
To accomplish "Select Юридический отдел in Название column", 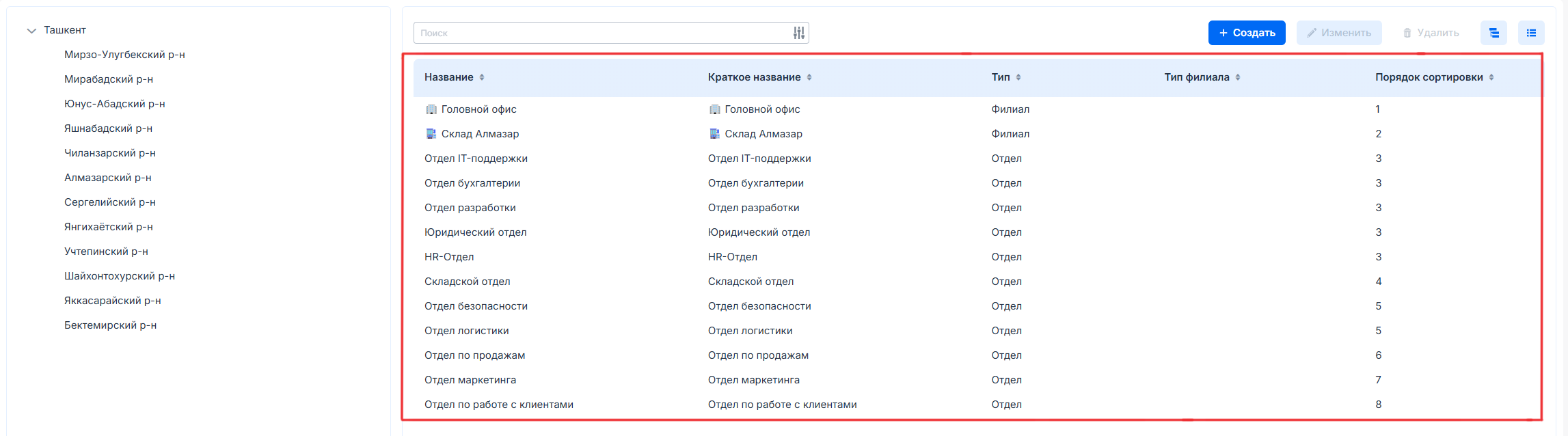I will point(476,232).
